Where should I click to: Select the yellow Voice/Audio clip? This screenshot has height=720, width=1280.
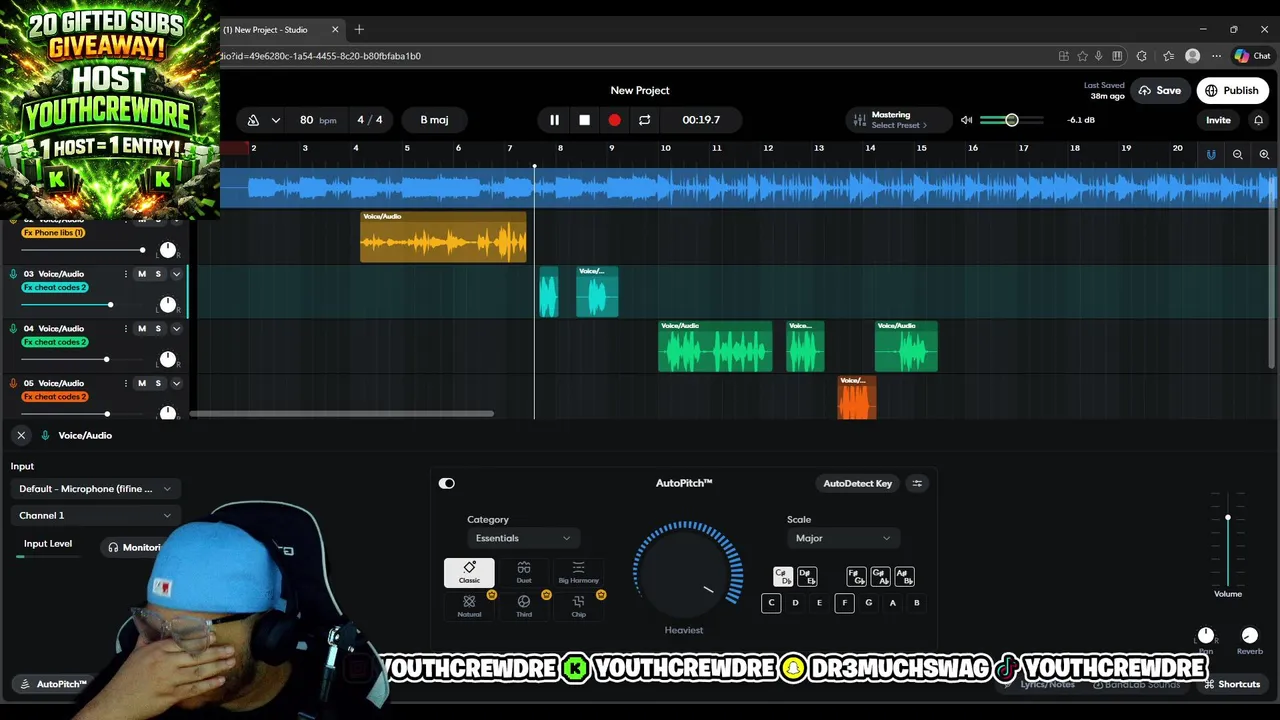point(443,237)
